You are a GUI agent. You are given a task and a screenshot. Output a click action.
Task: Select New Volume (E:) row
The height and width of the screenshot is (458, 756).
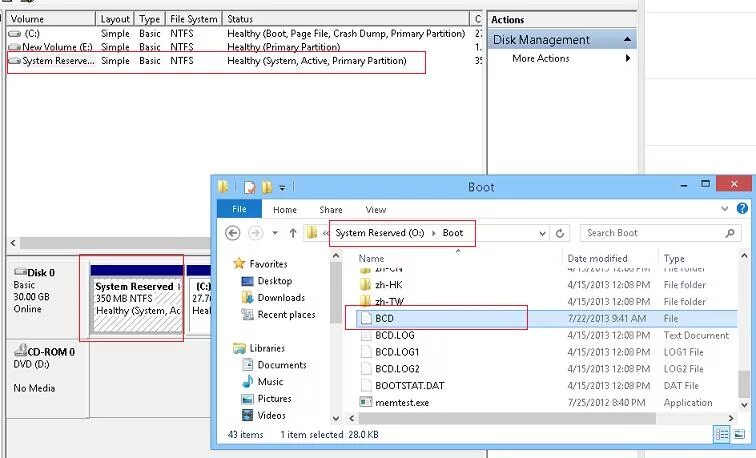coord(244,47)
